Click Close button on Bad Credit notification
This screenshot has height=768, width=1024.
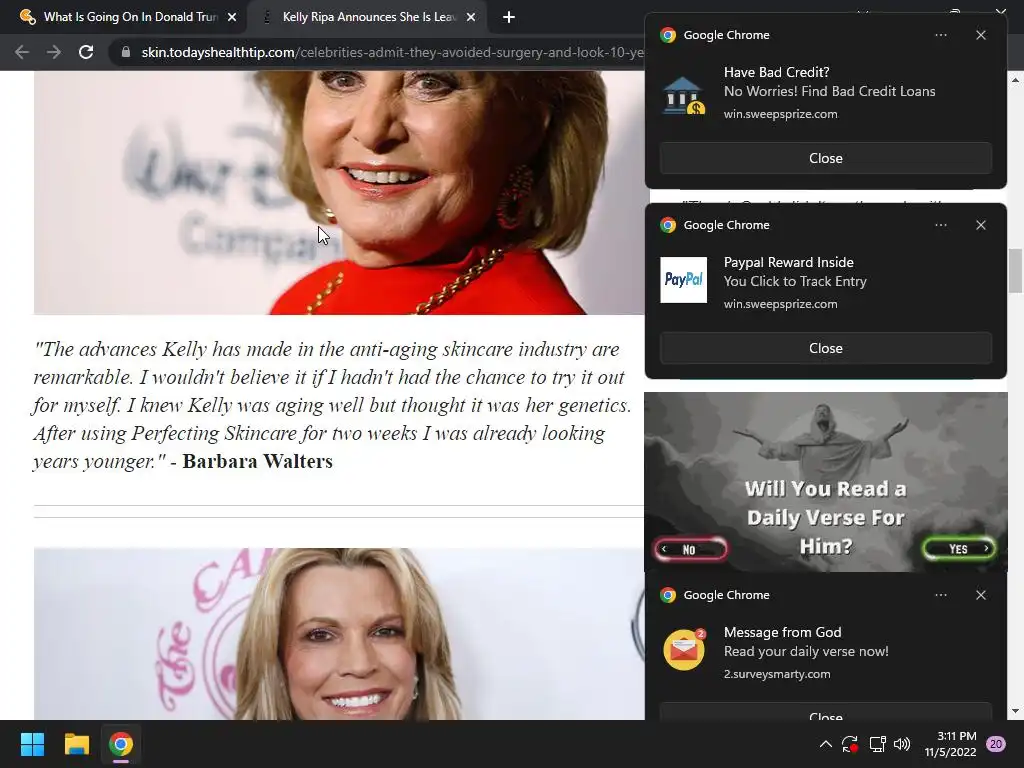pos(825,158)
